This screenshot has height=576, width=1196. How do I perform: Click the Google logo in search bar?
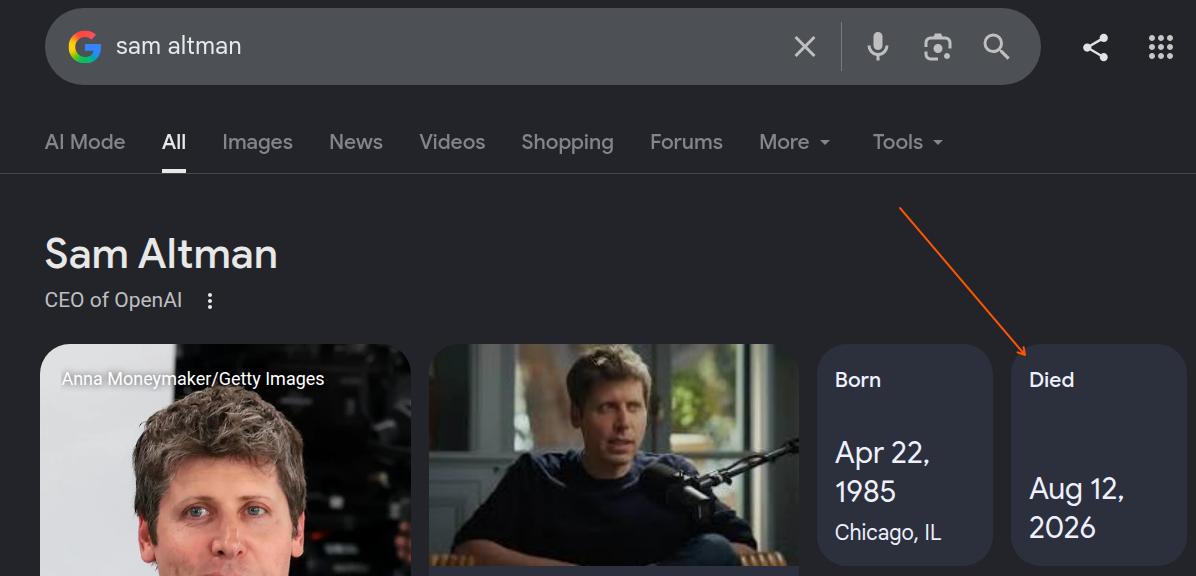85,47
